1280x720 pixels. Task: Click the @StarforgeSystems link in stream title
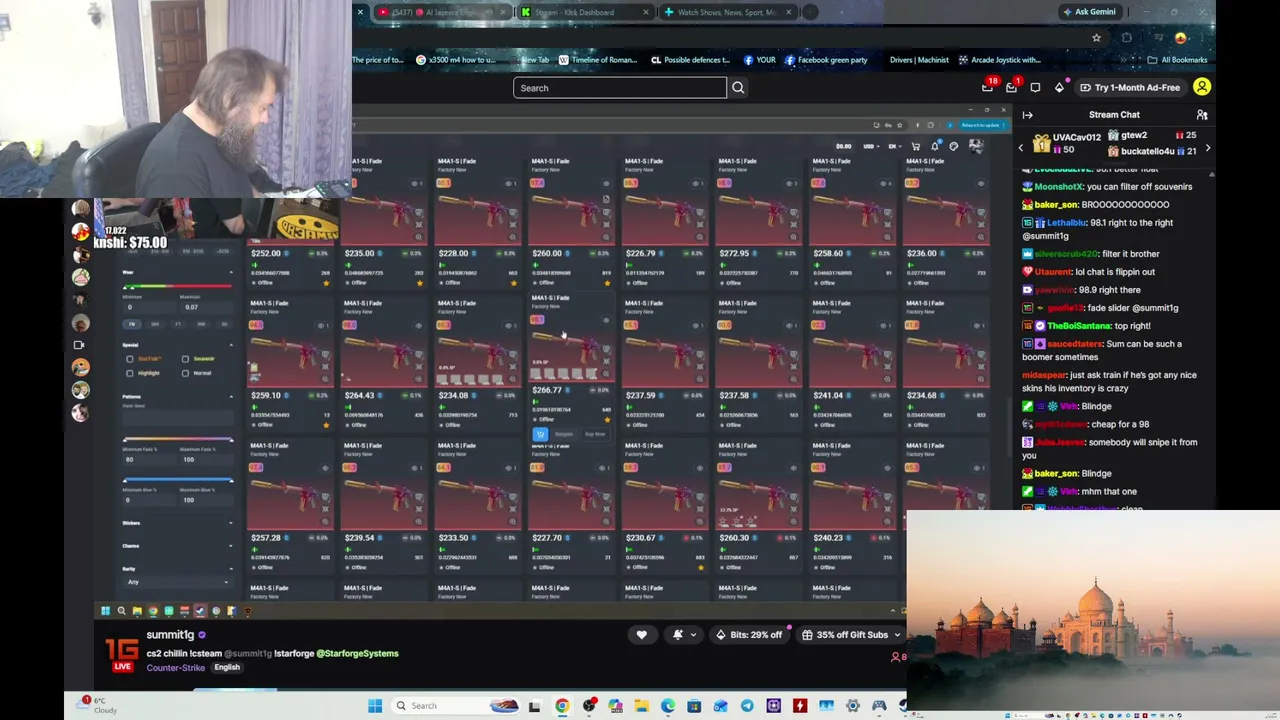pyautogui.click(x=357, y=654)
